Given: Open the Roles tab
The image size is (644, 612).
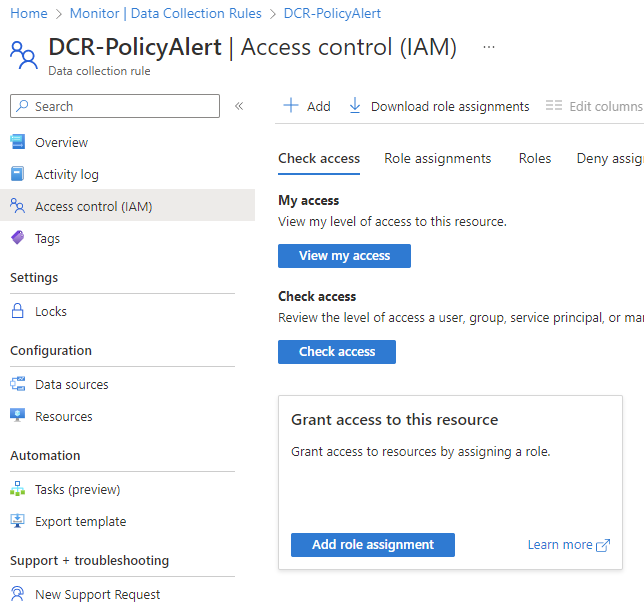Looking at the screenshot, I should coord(535,159).
